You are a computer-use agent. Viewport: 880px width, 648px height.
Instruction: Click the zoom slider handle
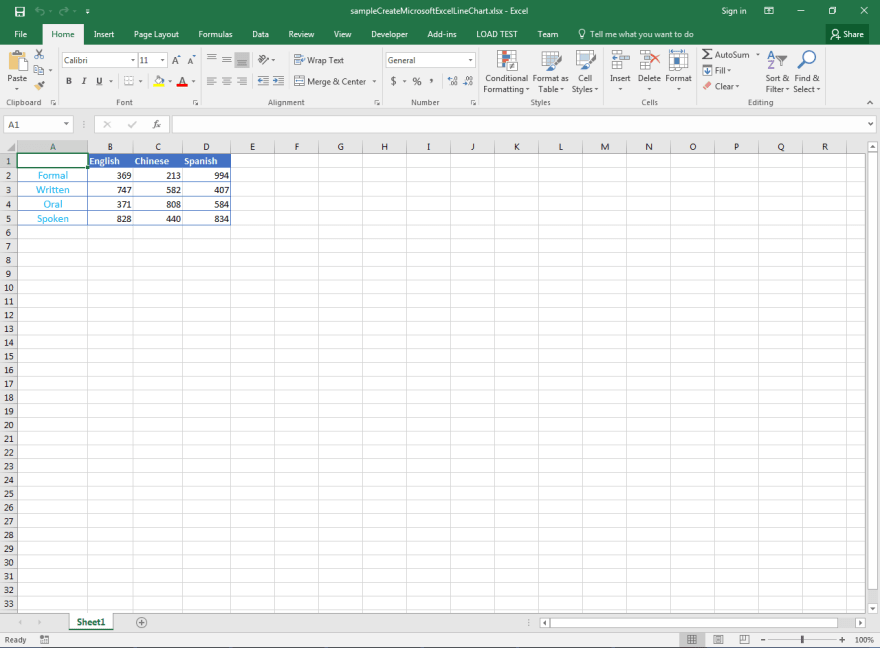[x=802, y=640]
